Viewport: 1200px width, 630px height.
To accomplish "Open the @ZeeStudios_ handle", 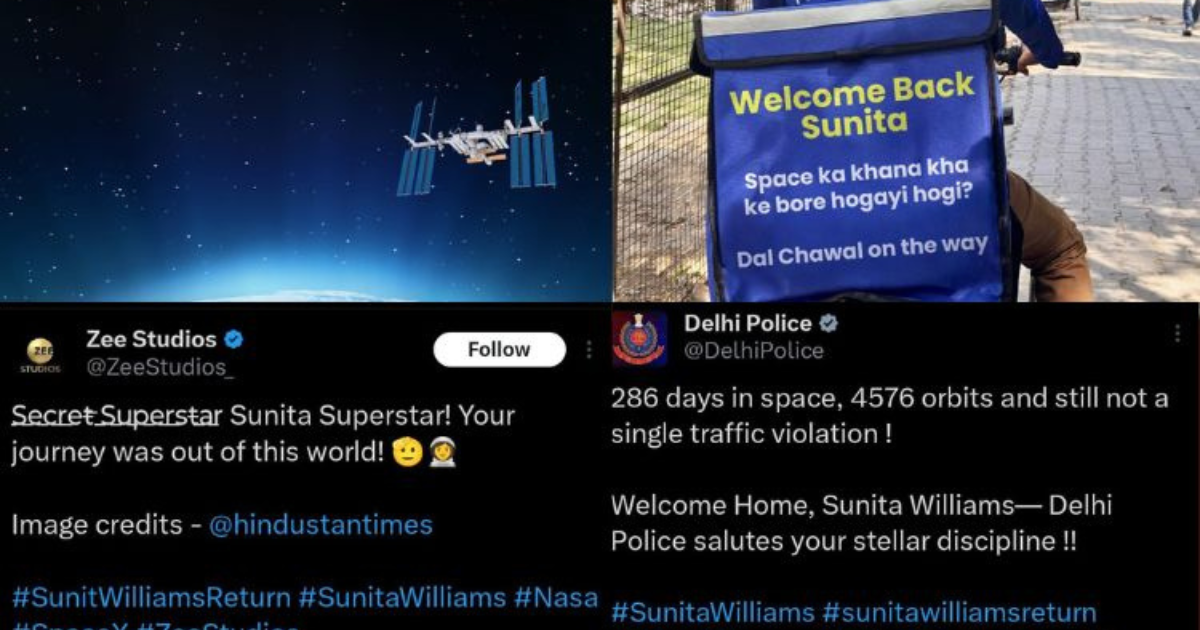I will tap(161, 367).
